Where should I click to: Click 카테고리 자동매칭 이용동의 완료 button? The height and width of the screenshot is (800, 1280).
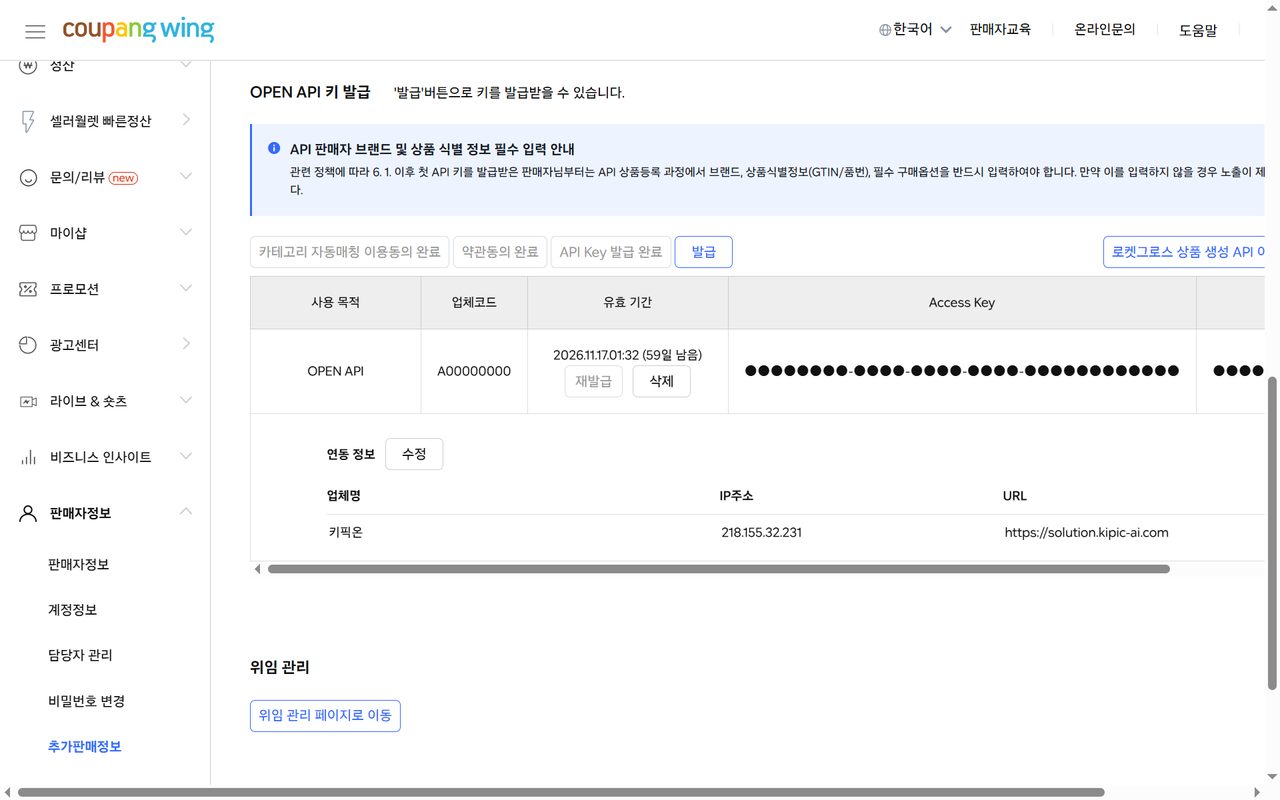click(349, 252)
